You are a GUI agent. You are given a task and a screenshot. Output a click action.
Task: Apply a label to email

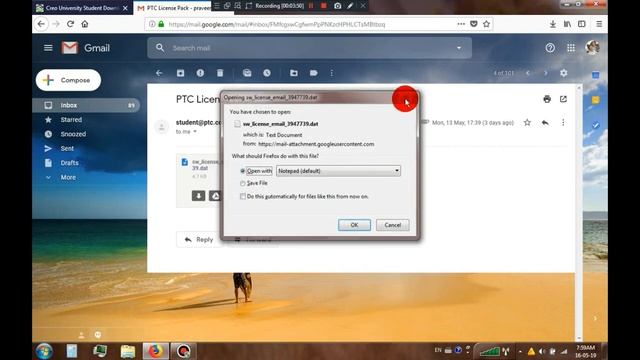[x=313, y=73]
